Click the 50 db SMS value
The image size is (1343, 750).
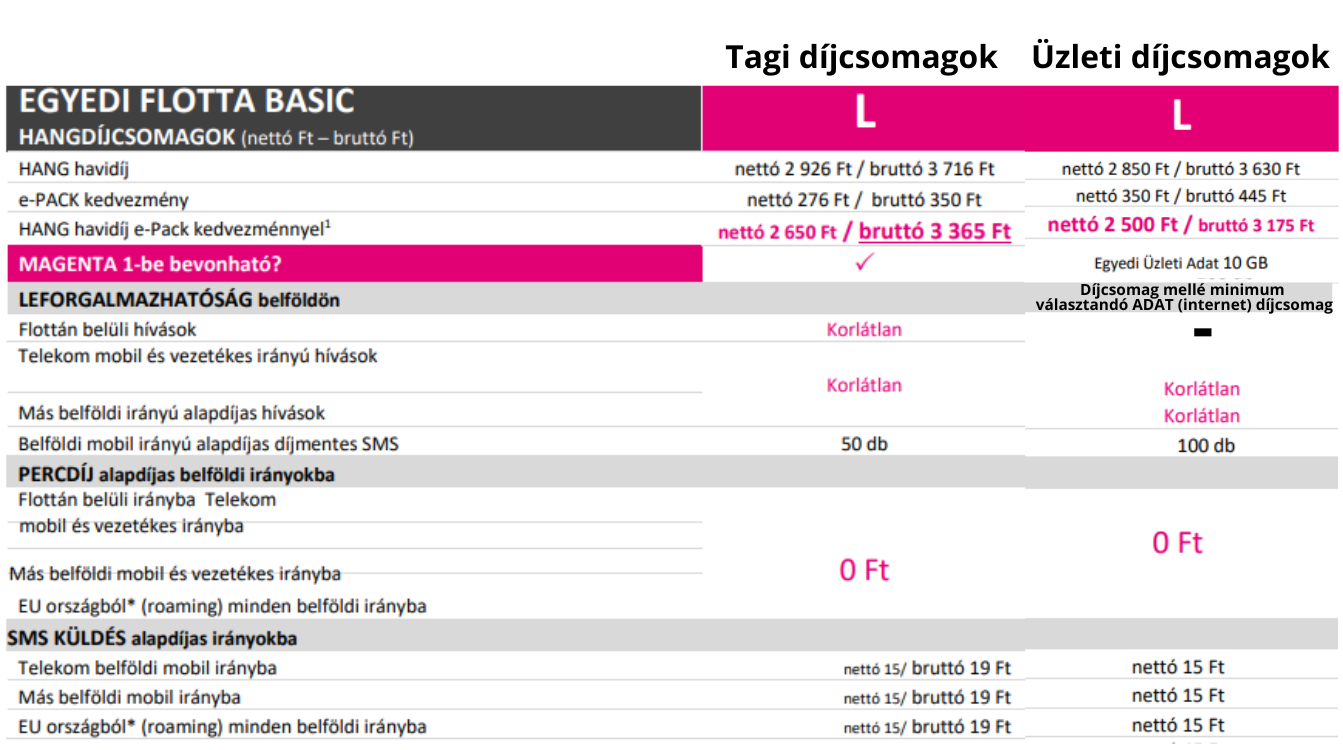[x=864, y=444]
